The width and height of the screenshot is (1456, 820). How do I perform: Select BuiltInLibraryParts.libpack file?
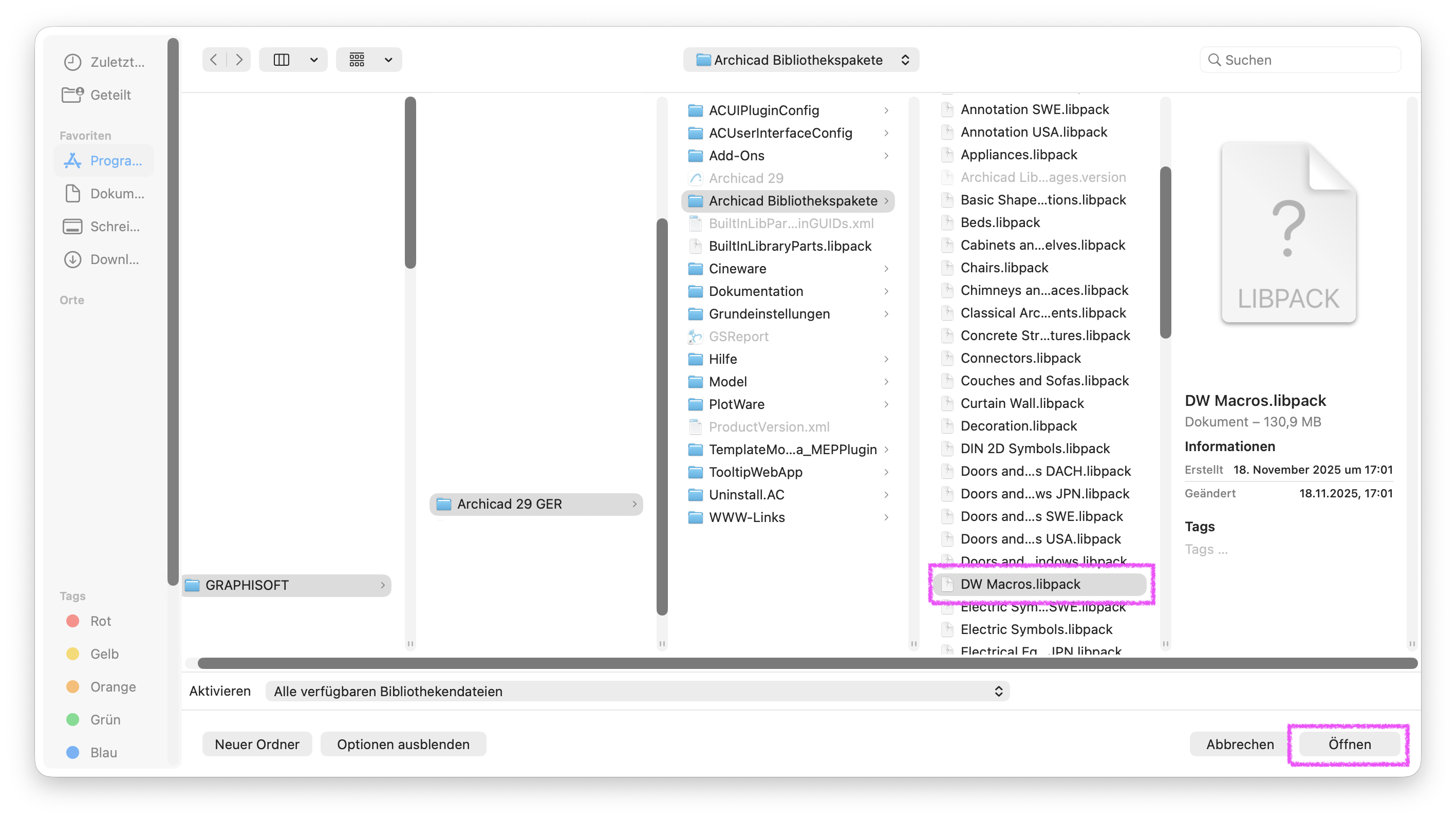pos(789,246)
